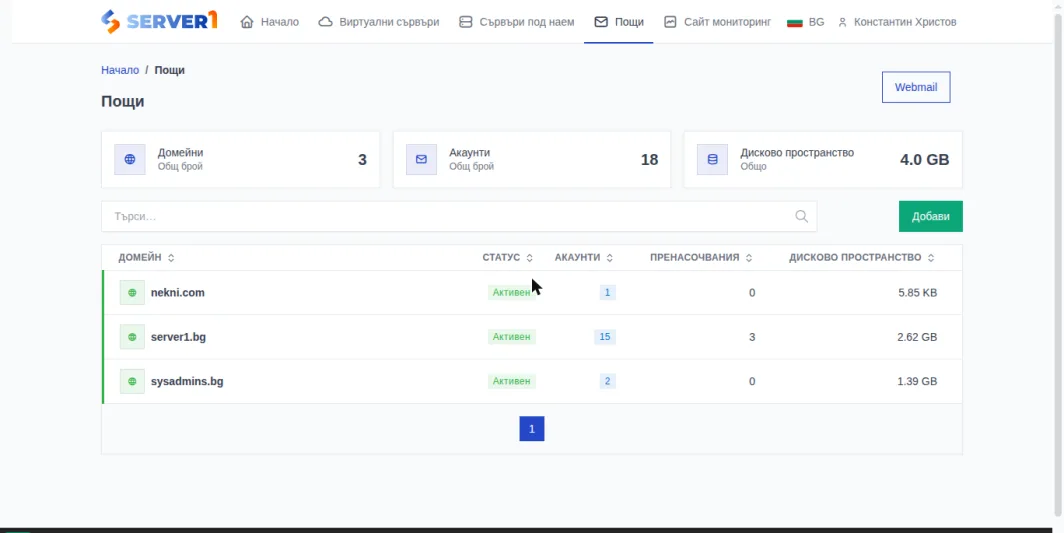Open the BG language selector

(x=805, y=22)
